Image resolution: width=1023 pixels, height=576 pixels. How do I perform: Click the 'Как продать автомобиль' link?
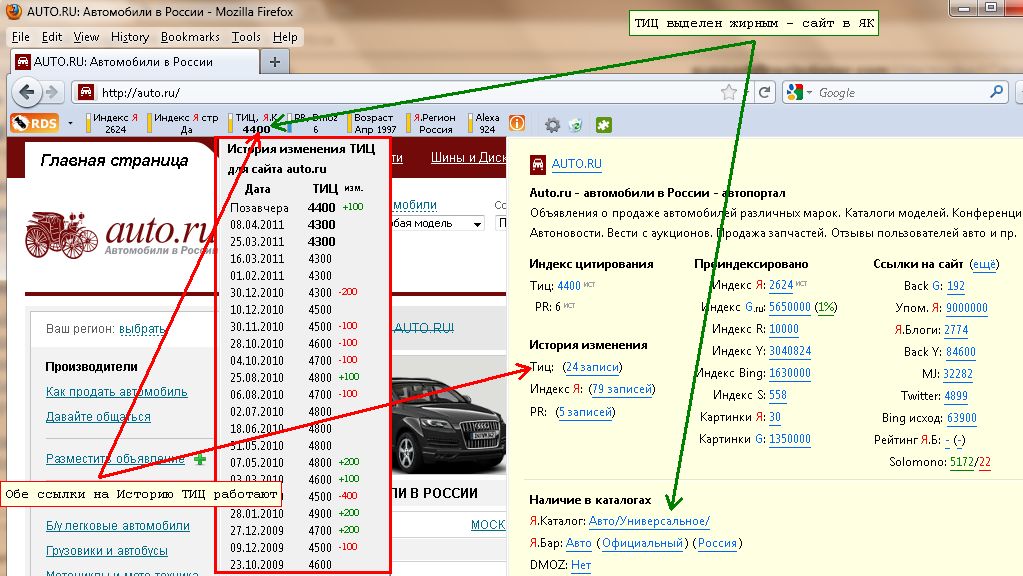point(117,391)
